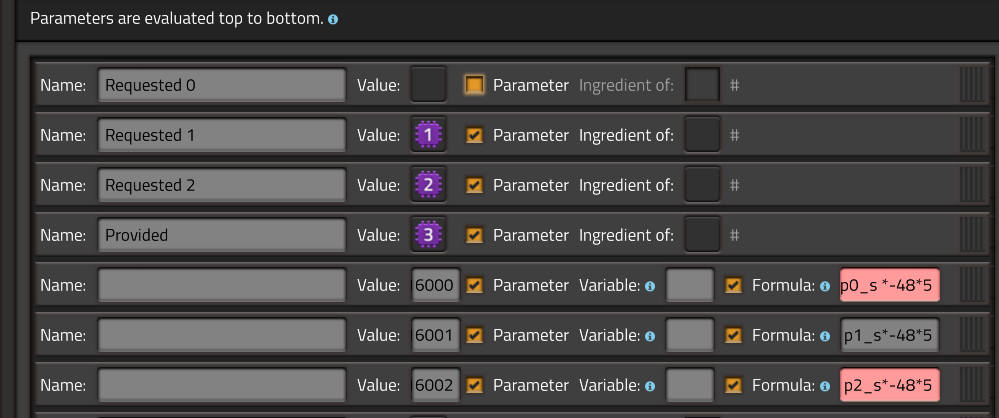Click the drag handle of Requested 0 row

(972, 85)
